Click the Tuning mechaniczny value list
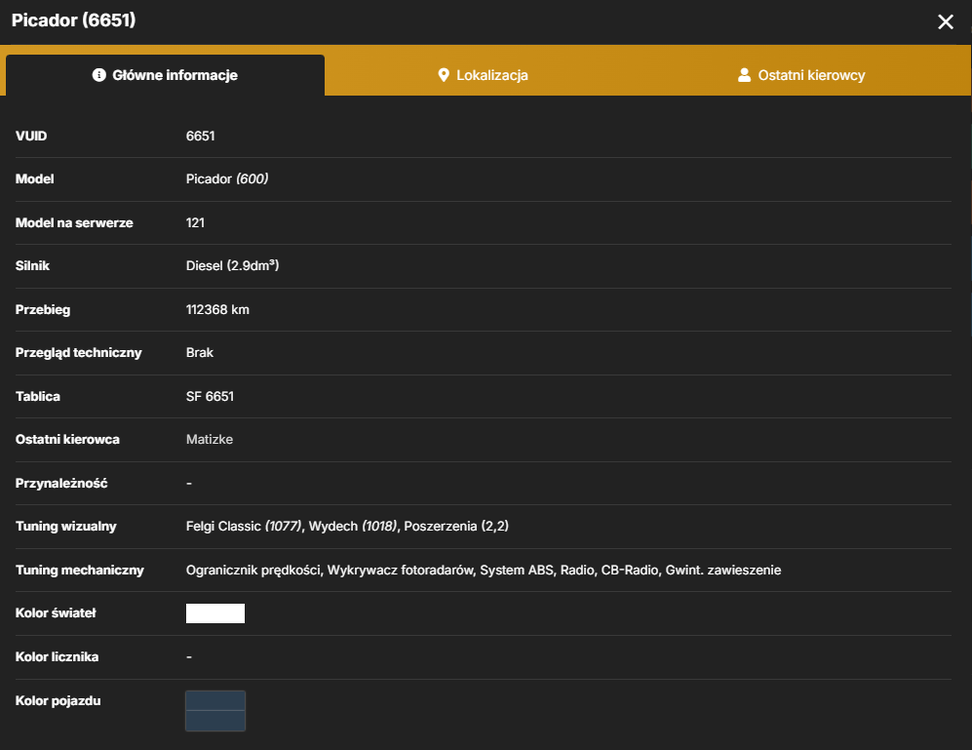The image size is (972, 750). pos(484,570)
